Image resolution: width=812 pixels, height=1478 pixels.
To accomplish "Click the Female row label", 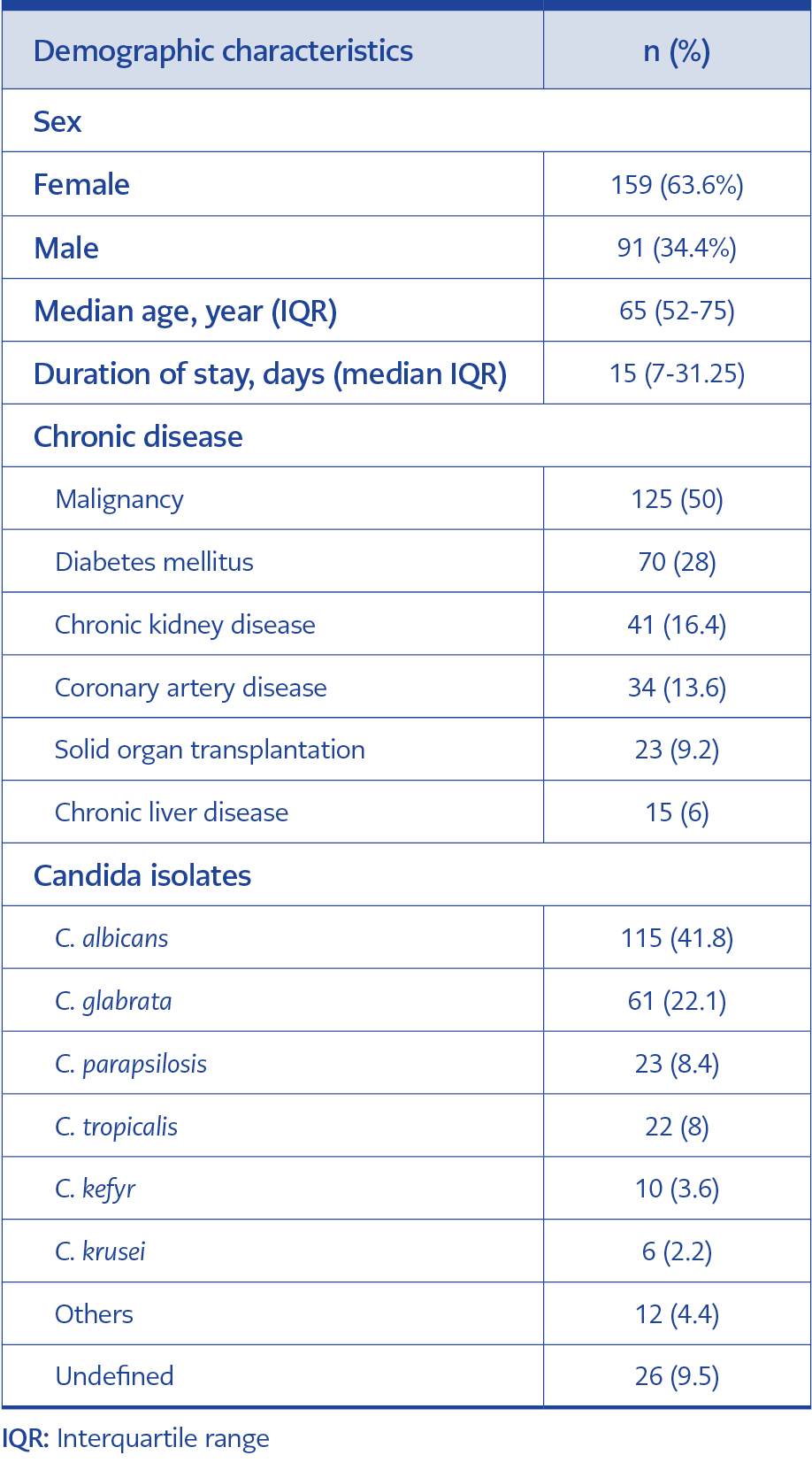I will (81, 184).
